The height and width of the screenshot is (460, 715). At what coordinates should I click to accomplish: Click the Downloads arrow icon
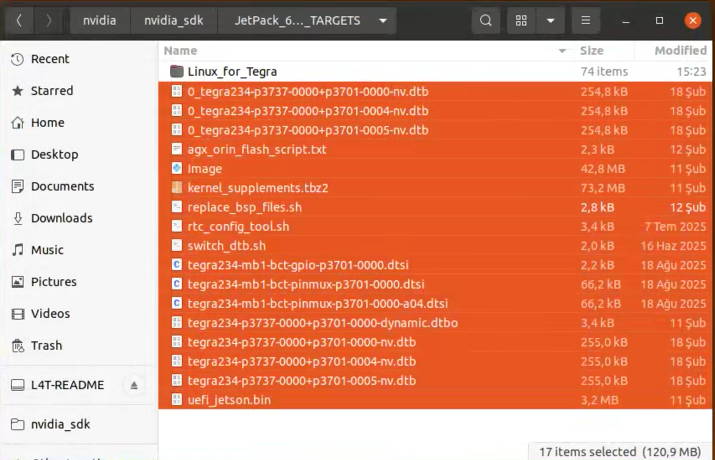tap(17, 218)
